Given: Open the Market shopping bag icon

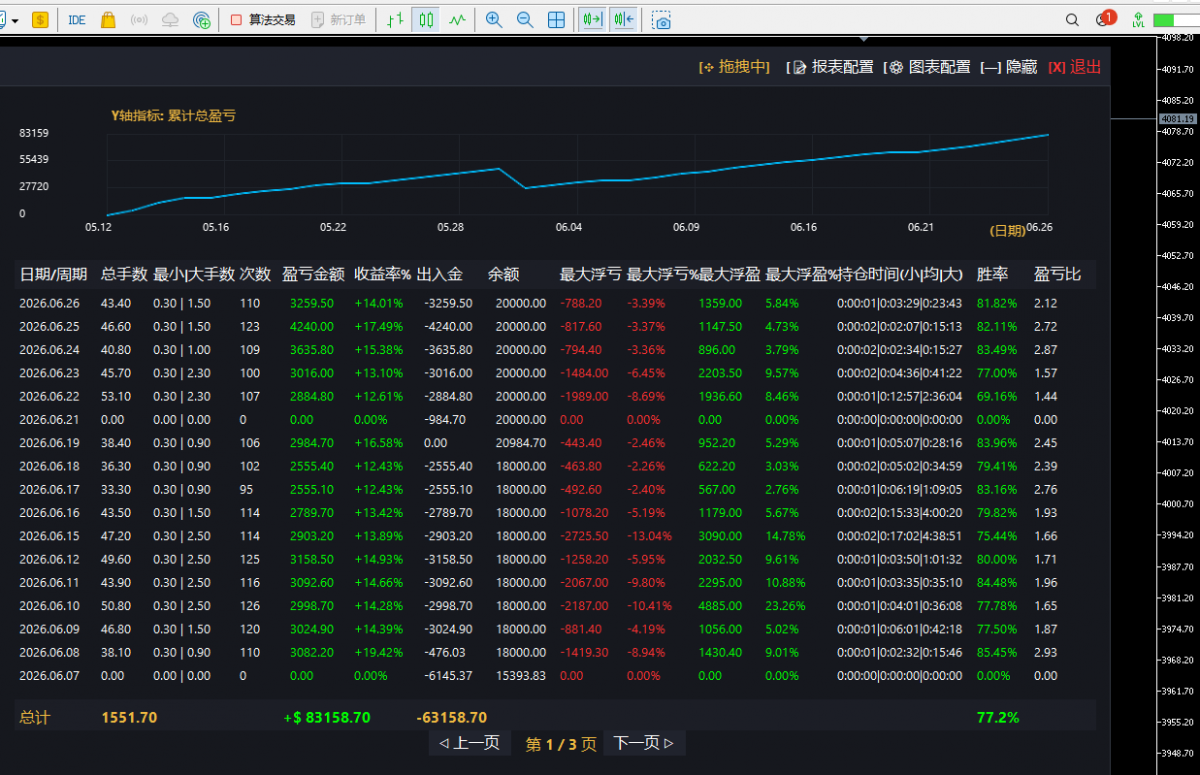Looking at the screenshot, I should click(108, 19).
